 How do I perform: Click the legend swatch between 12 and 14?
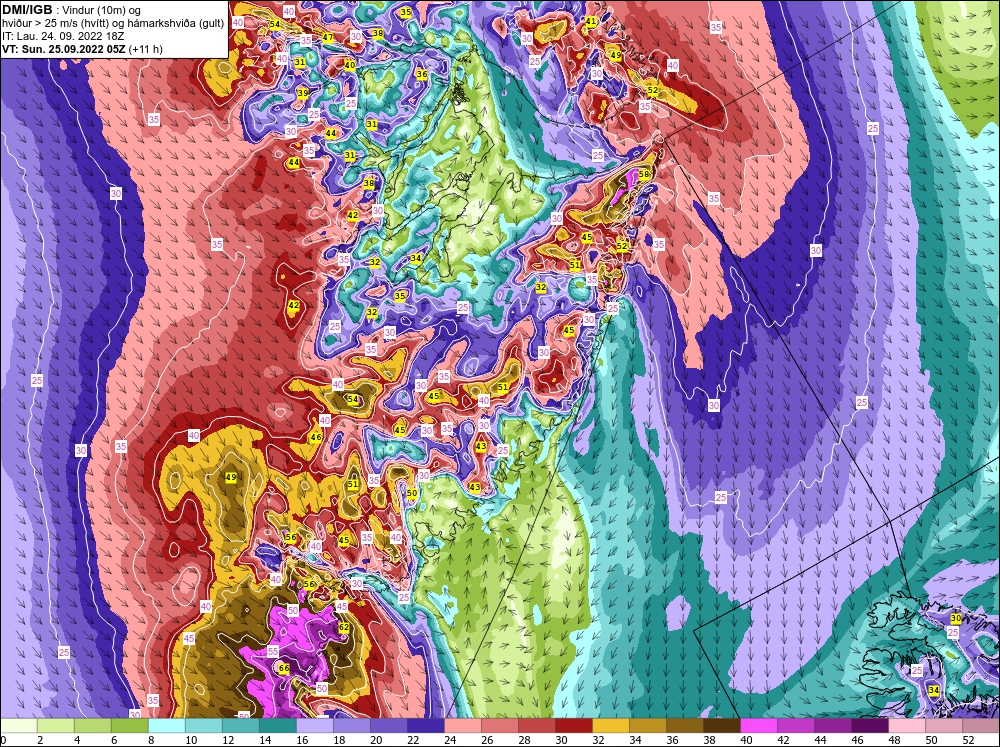click(240, 726)
